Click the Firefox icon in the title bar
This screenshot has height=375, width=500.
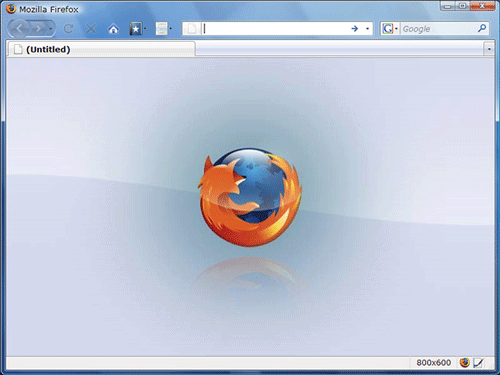pyautogui.click(x=11, y=9)
